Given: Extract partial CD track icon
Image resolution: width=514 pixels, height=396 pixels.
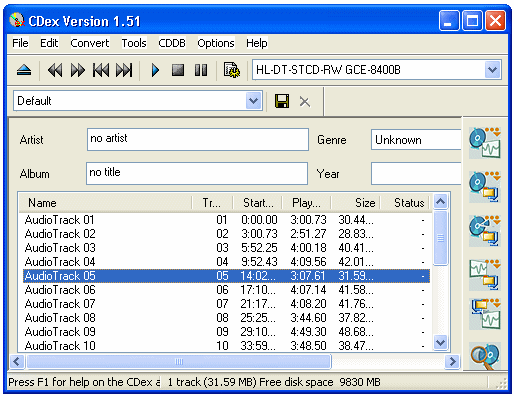Looking at the screenshot, I should [x=485, y=231].
